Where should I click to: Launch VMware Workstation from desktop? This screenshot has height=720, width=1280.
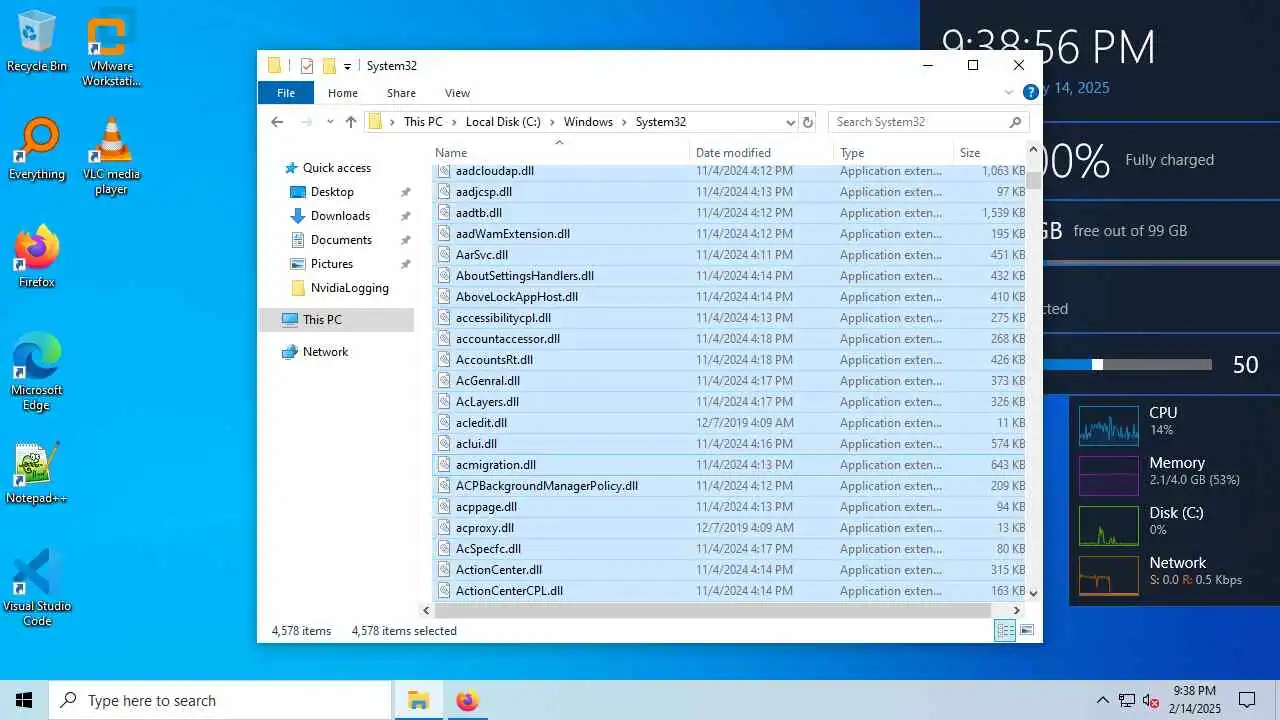[111, 50]
